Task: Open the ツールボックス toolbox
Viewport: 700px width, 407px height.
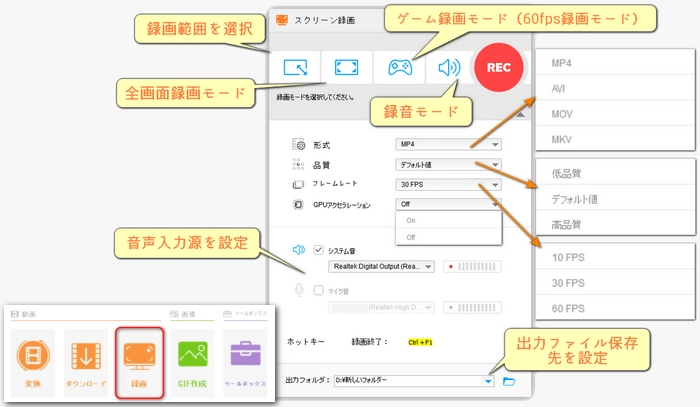Action: click(x=244, y=360)
